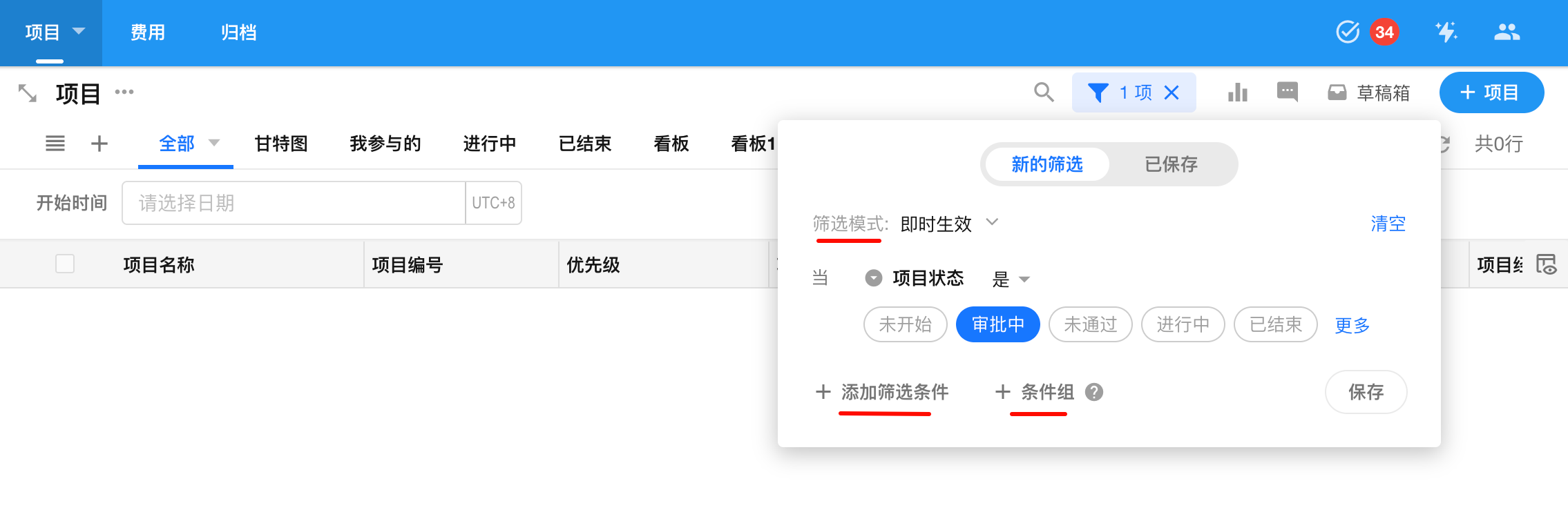
Task: Tick the select-all checkbox in table header
Action: 65,264
